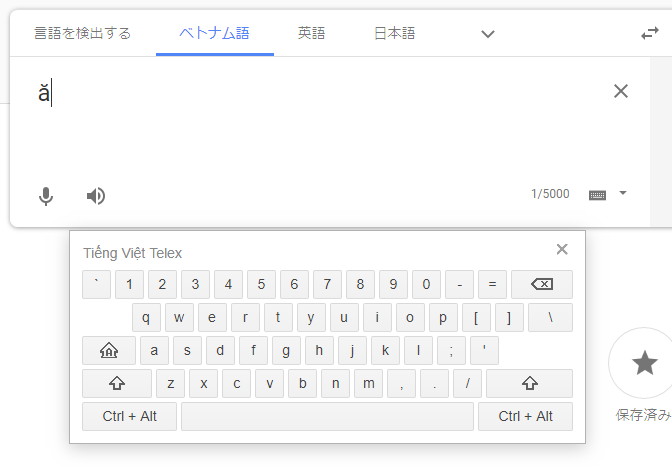The width and height of the screenshot is (672, 467).
Task: Expand the more languages chevron
Action: (488, 34)
